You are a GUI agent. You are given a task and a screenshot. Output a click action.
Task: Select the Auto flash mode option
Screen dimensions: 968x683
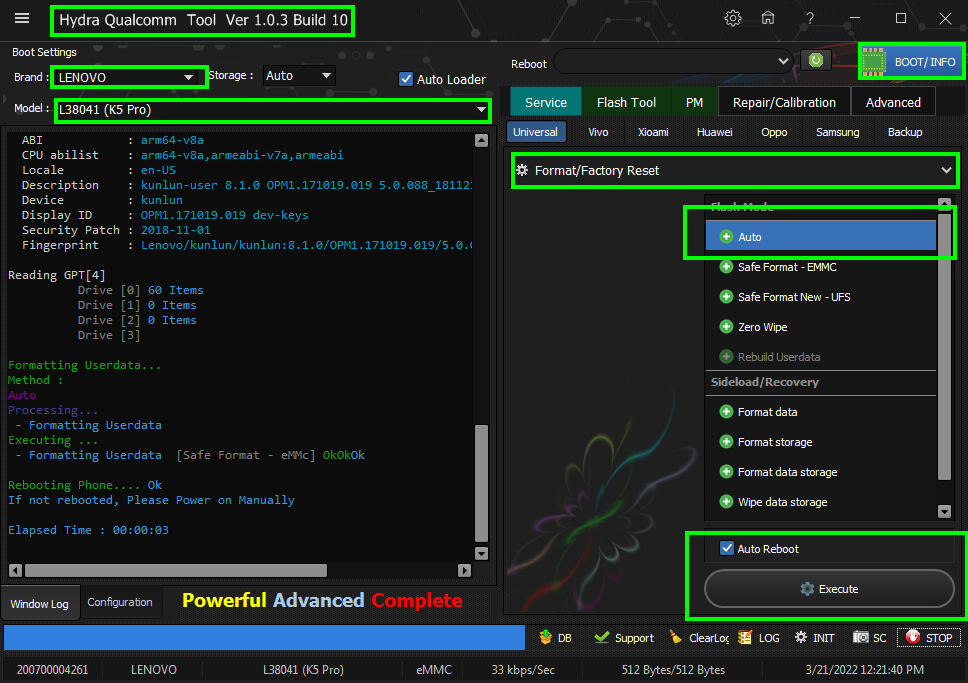click(x=820, y=237)
